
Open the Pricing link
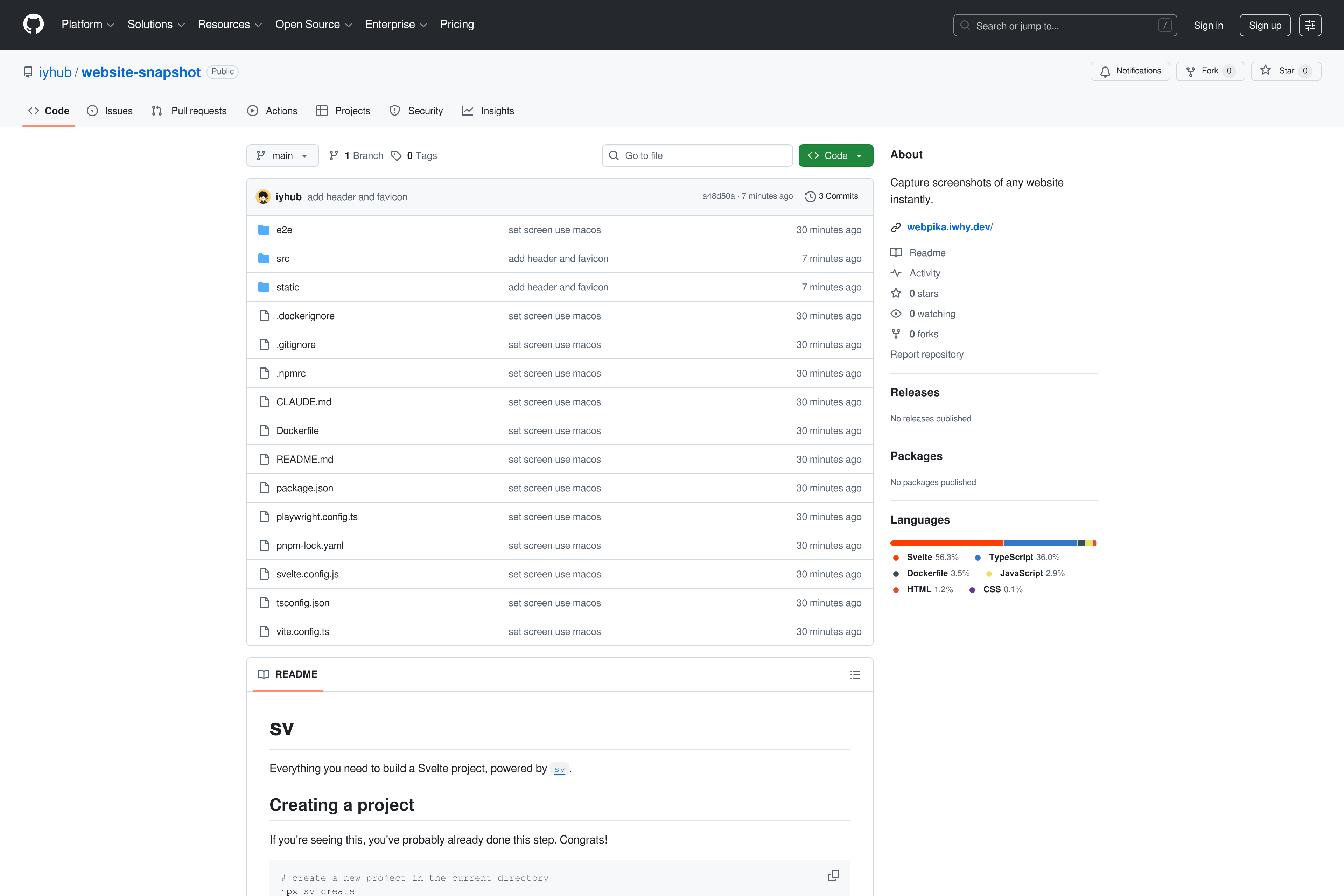click(456, 24)
